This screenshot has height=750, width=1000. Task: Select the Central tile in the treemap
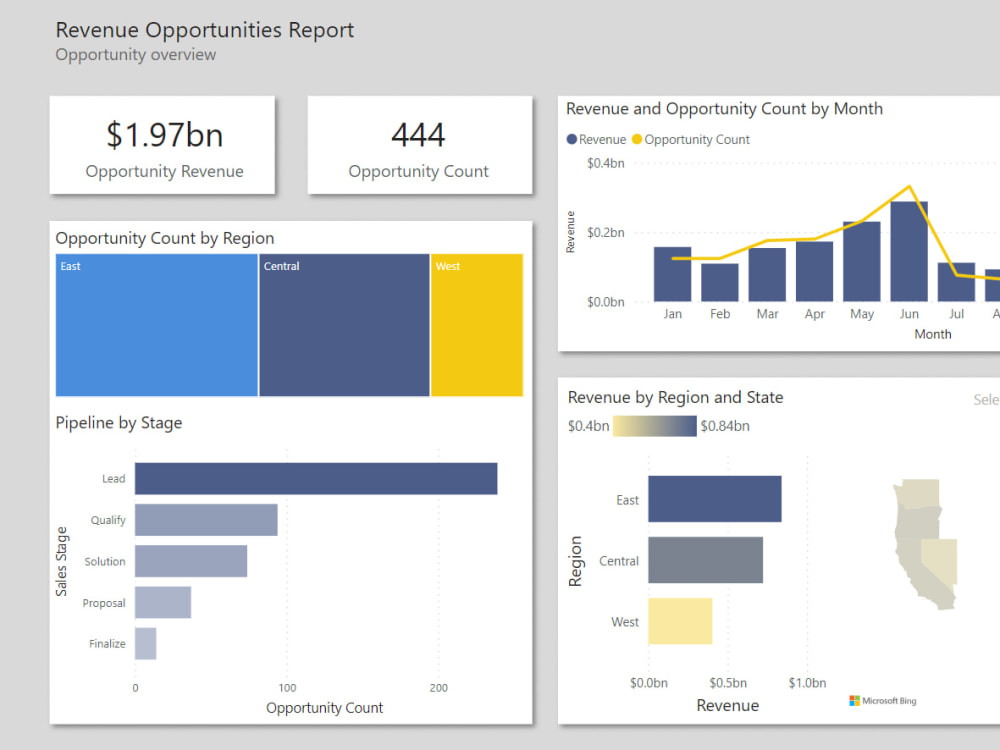(x=343, y=325)
